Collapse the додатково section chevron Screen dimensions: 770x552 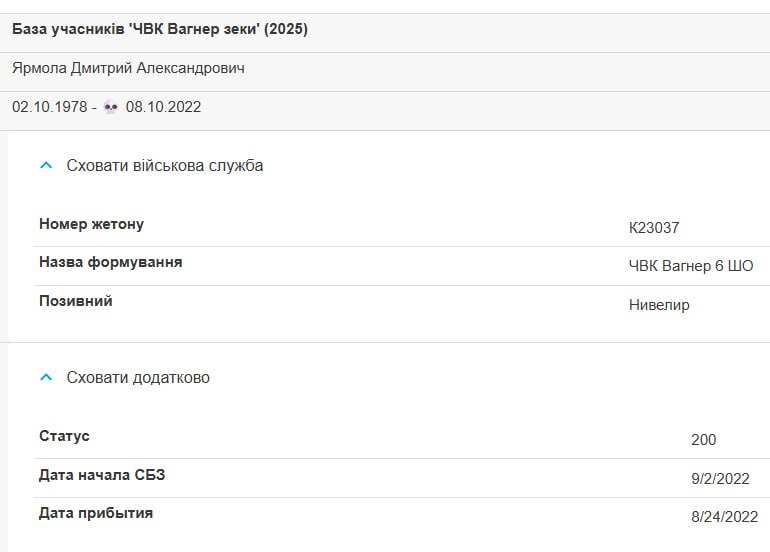click(46, 377)
